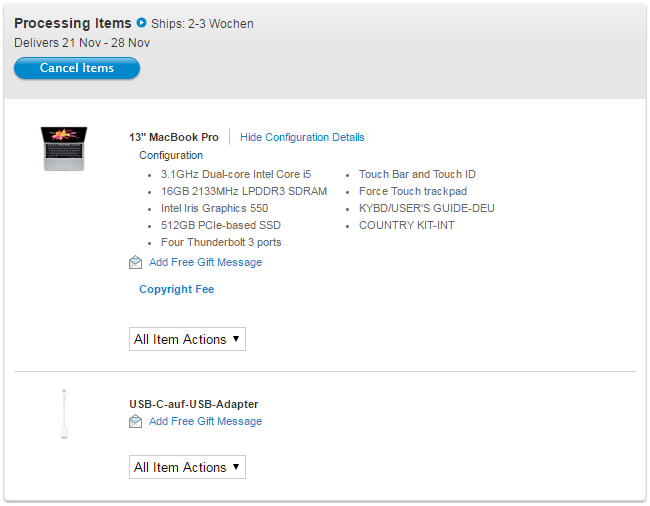
Task: Click the Touch Bar and Touch ID line
Action: click(417, 174)
